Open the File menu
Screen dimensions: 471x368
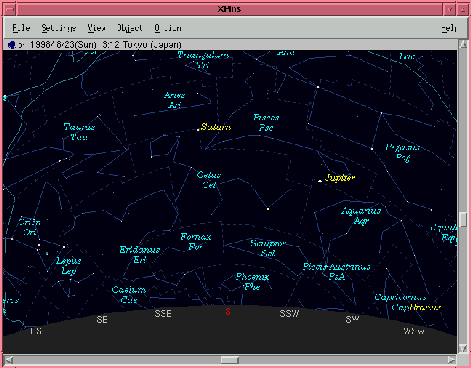tap(21, 28)
